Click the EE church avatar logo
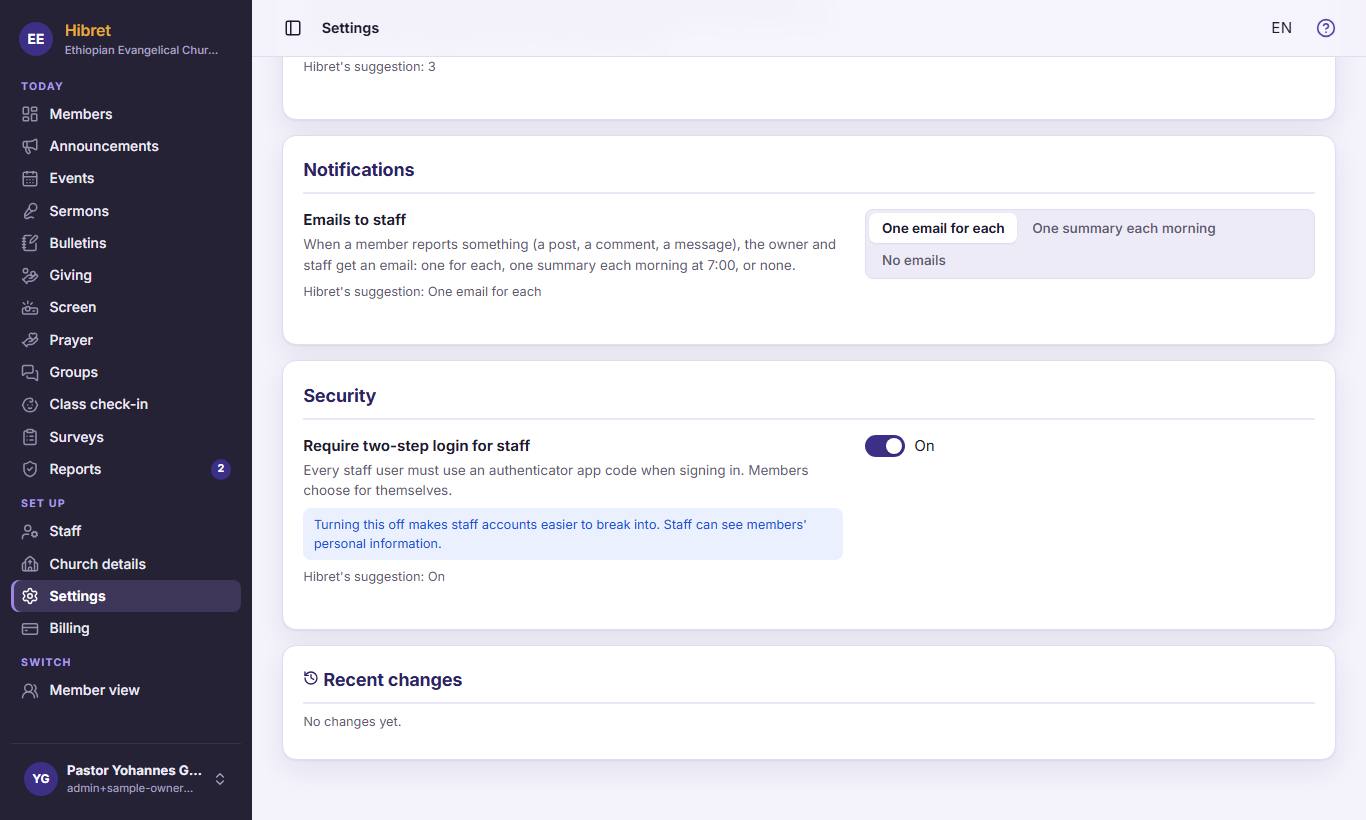 pyautogui.click(x=36, y=39)
